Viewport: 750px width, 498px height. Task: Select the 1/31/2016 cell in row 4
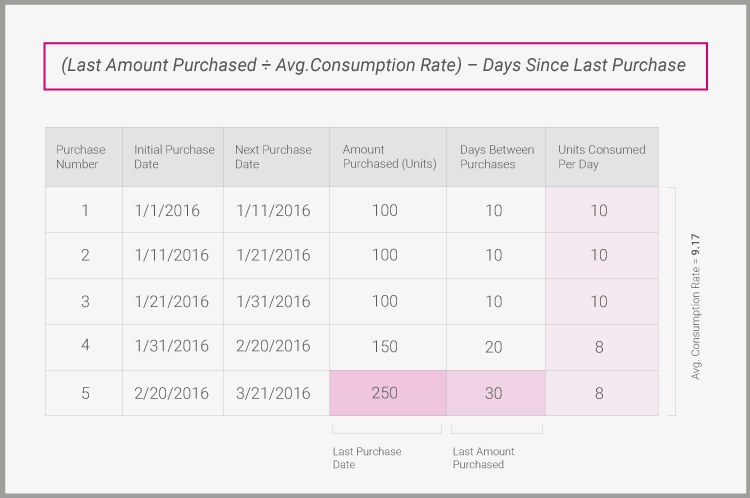[171, 347]
